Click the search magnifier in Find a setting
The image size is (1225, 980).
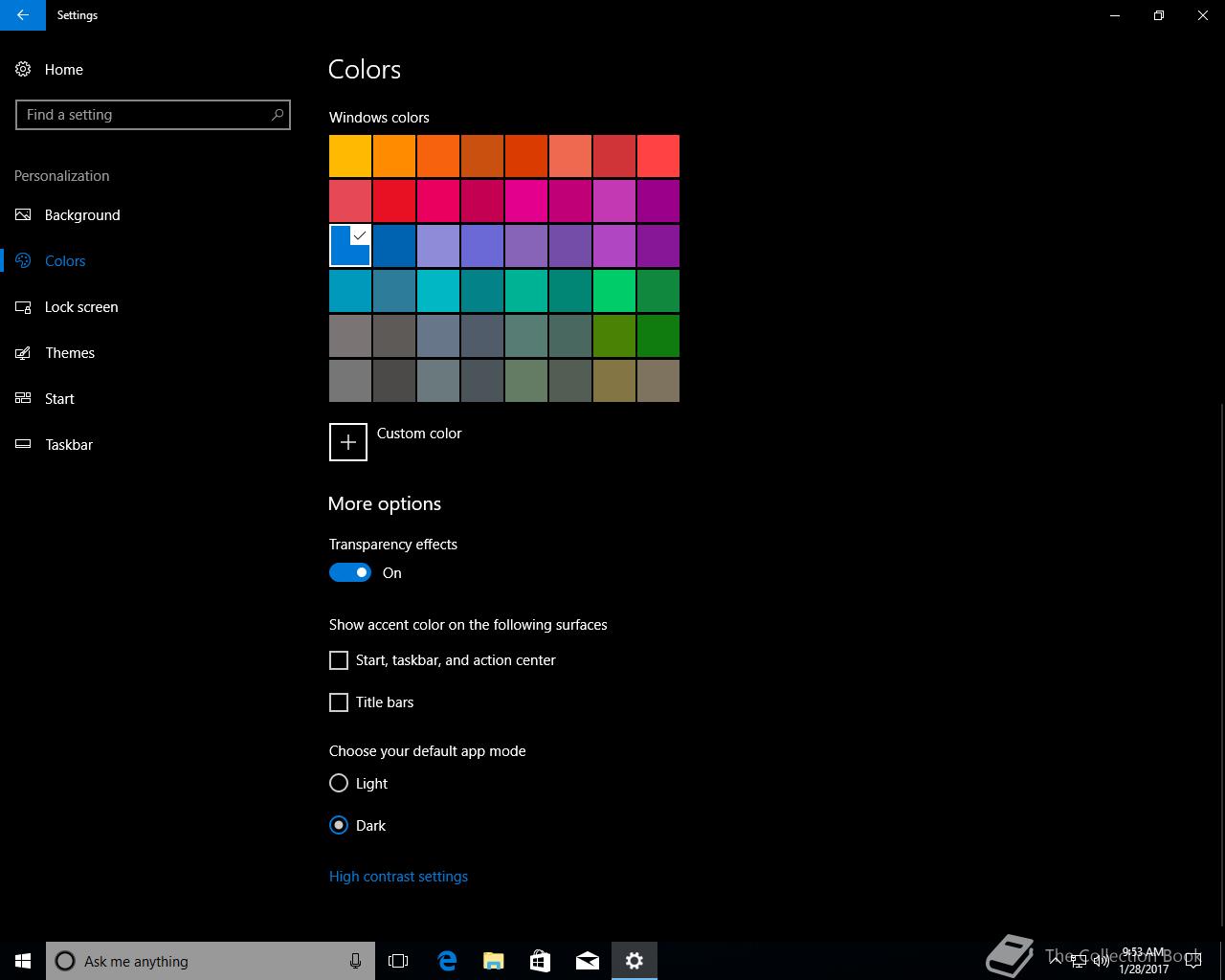277,115
